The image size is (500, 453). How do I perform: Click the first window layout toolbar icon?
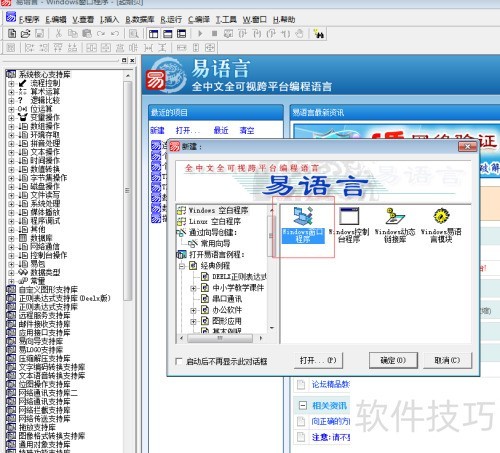tap(154, 34)
